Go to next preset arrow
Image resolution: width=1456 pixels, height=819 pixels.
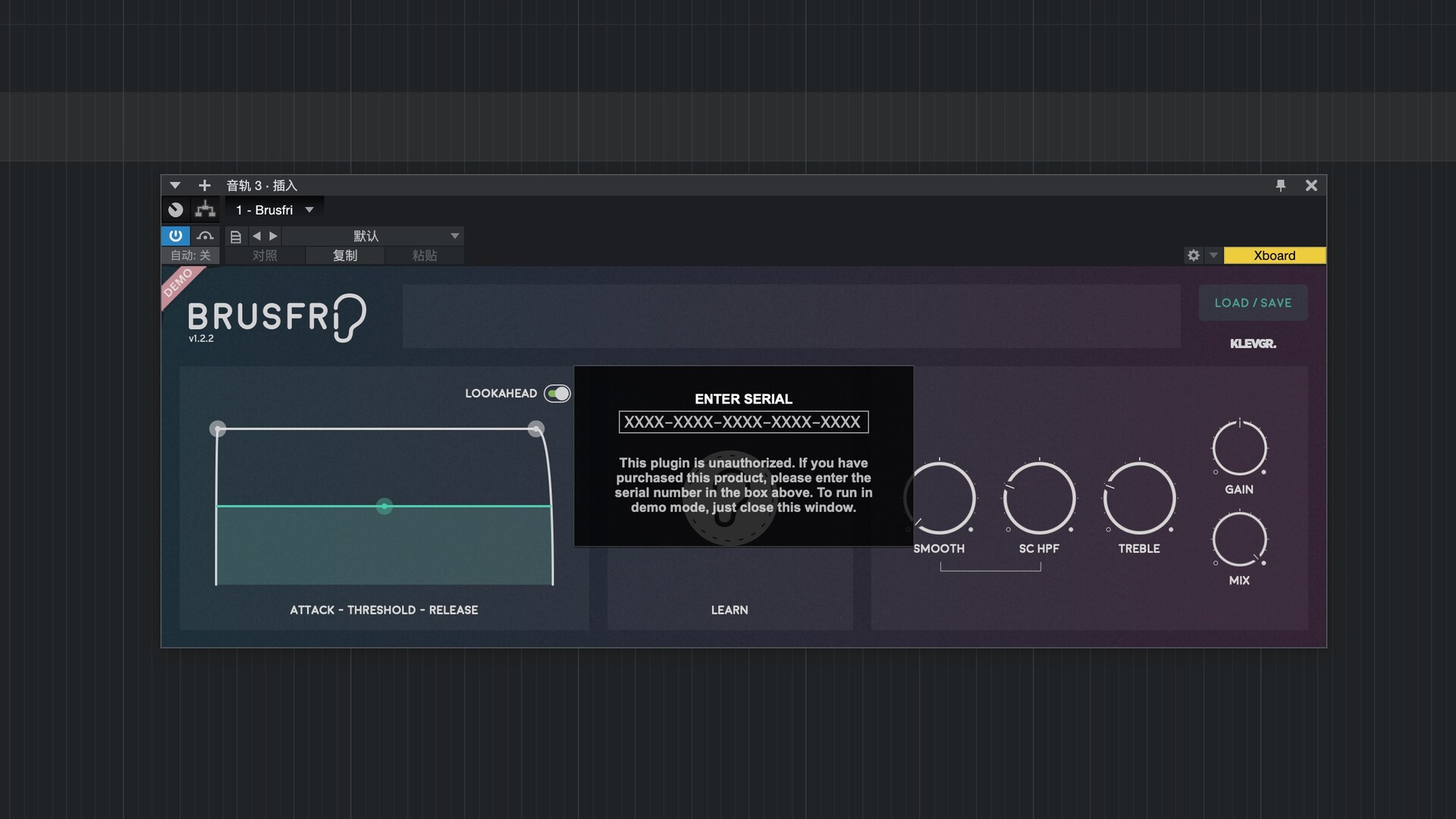pyautogui.click(x=274, y=236)
